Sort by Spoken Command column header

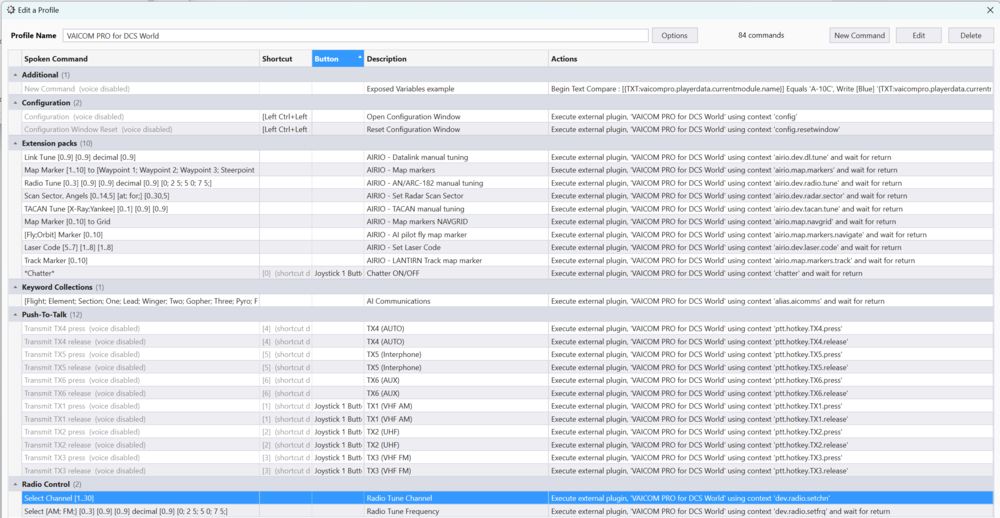(x=140, y=59)
